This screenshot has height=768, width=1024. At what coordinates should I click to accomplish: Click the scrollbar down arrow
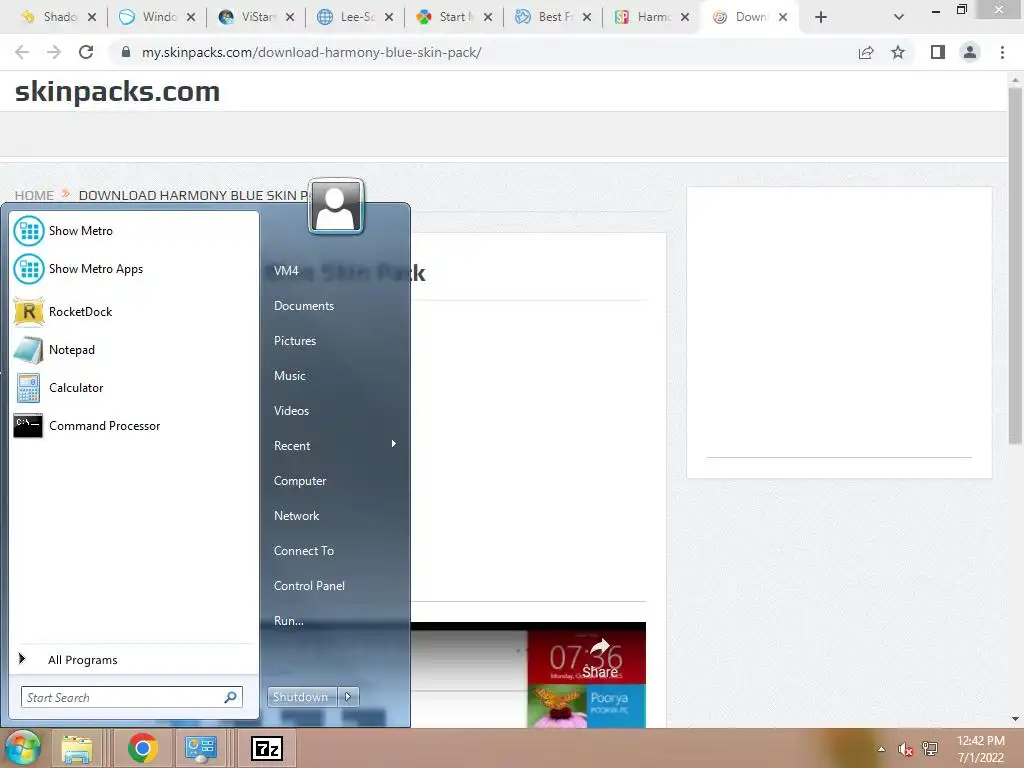[1015, 720]
